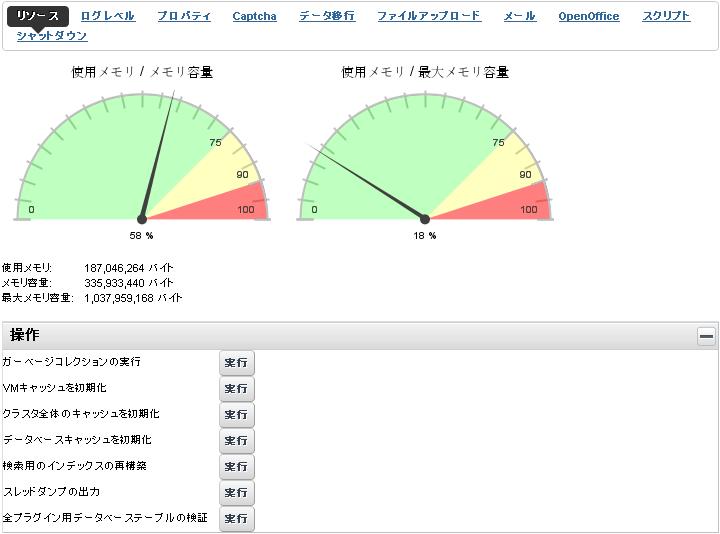Go to the データ移行 tab

coord(326,16)
